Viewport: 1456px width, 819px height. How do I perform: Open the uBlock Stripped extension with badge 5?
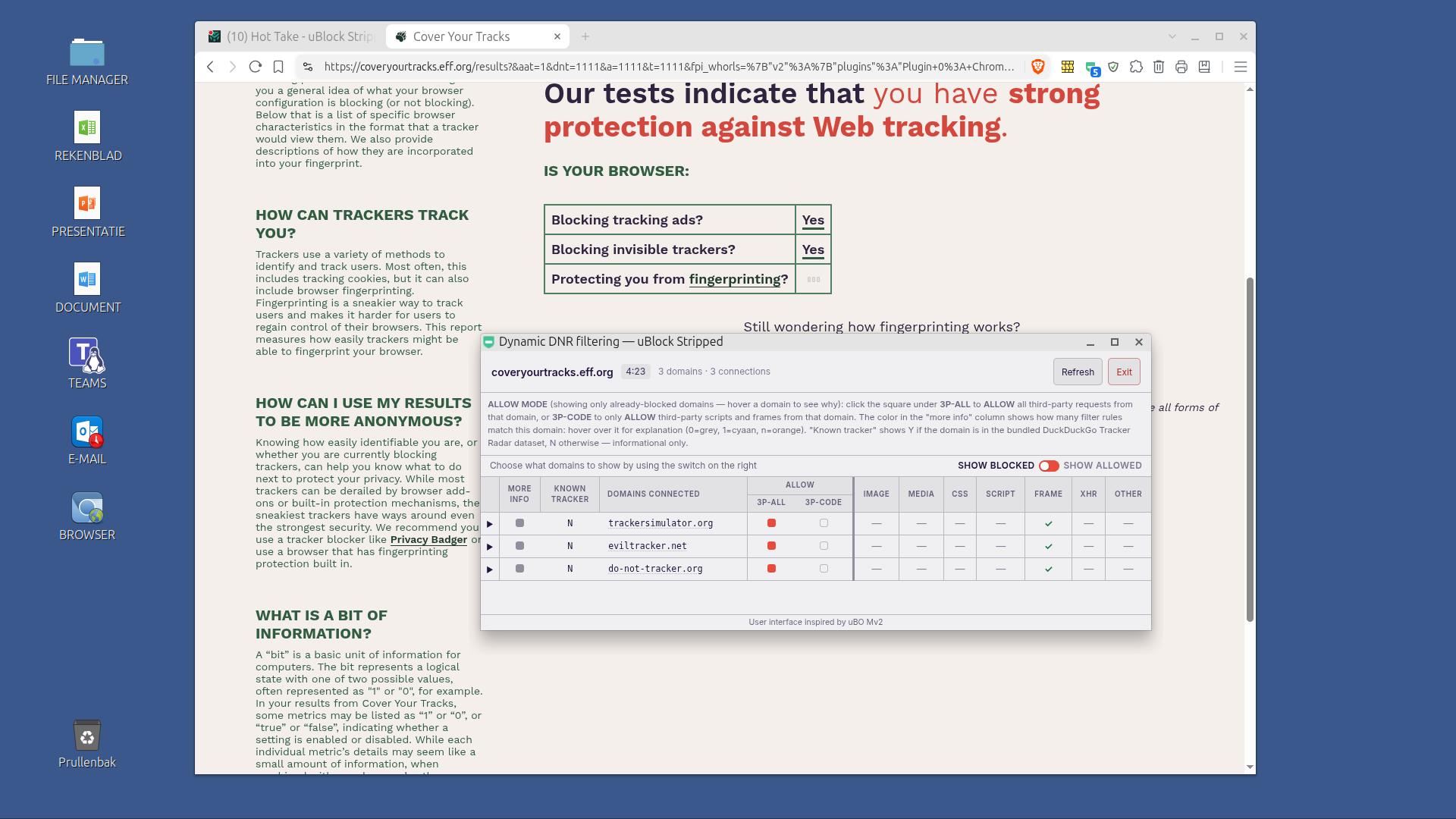(x=1092, y=67)
